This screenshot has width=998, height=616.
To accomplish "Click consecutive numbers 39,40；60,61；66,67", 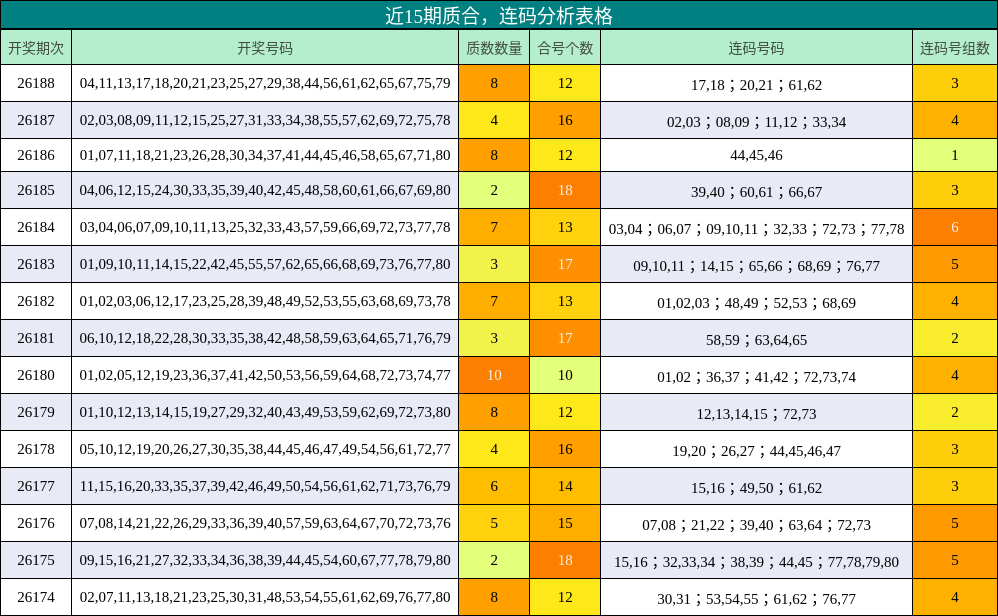I will coord(756,192).
